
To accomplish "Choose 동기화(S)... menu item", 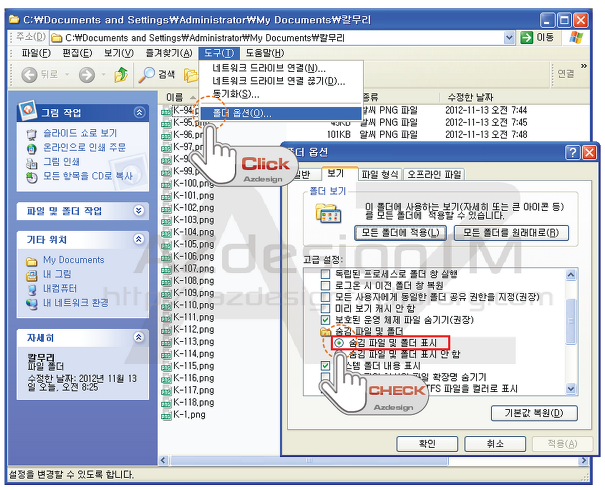I will (281, 94).
